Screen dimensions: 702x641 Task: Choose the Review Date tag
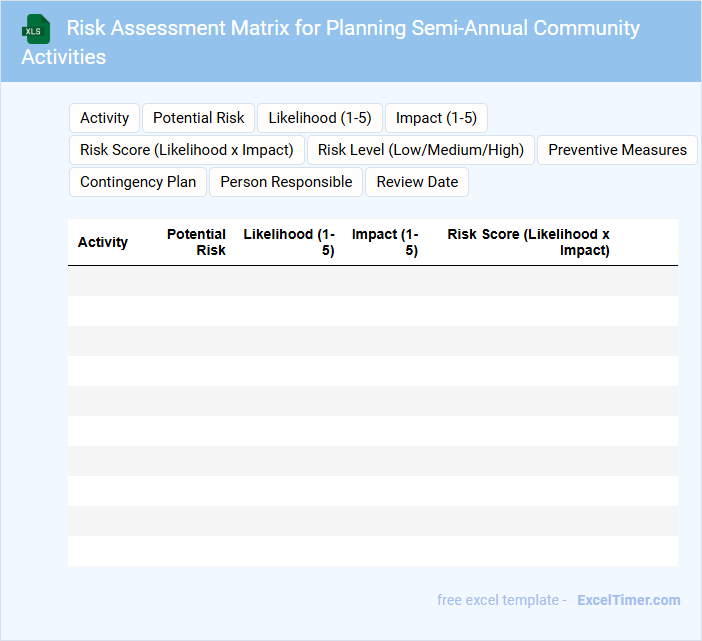[x=417, y=182]
